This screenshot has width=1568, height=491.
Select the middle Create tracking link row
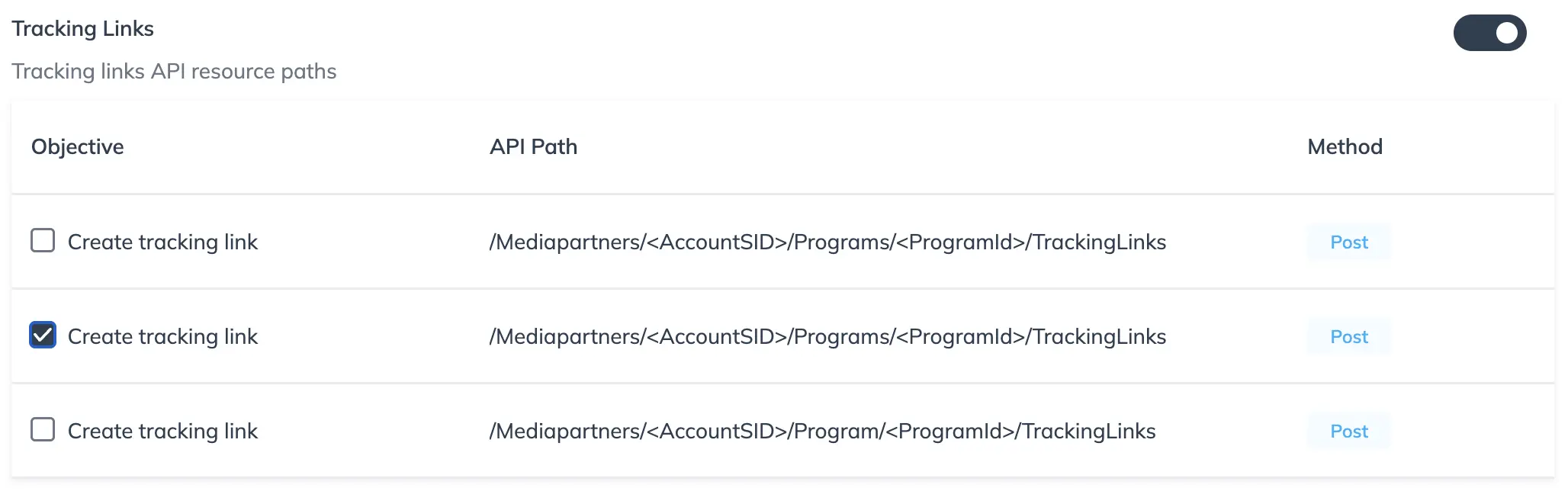coord(163,336)
